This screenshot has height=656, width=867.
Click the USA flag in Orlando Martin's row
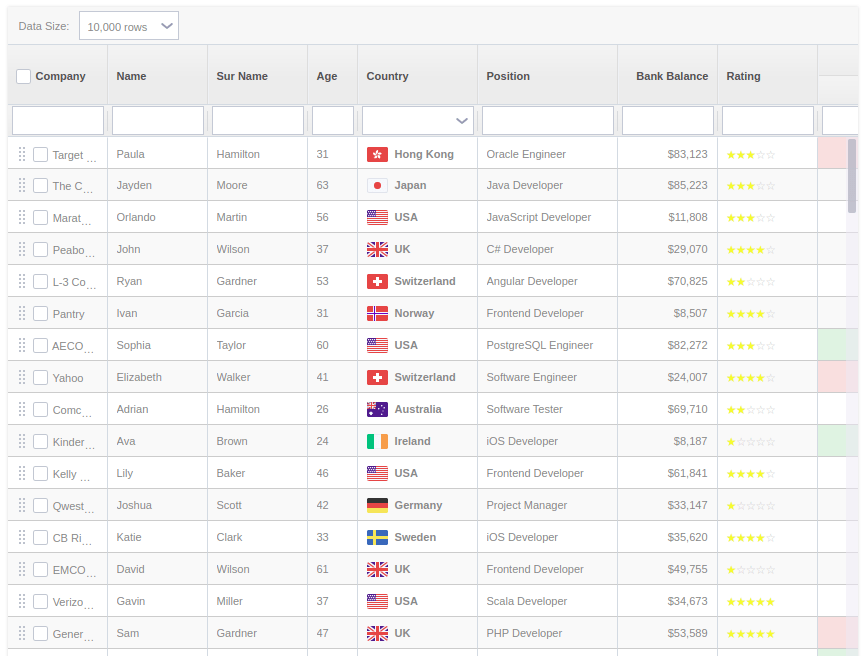pyautogui.click(x=378, y=217)
